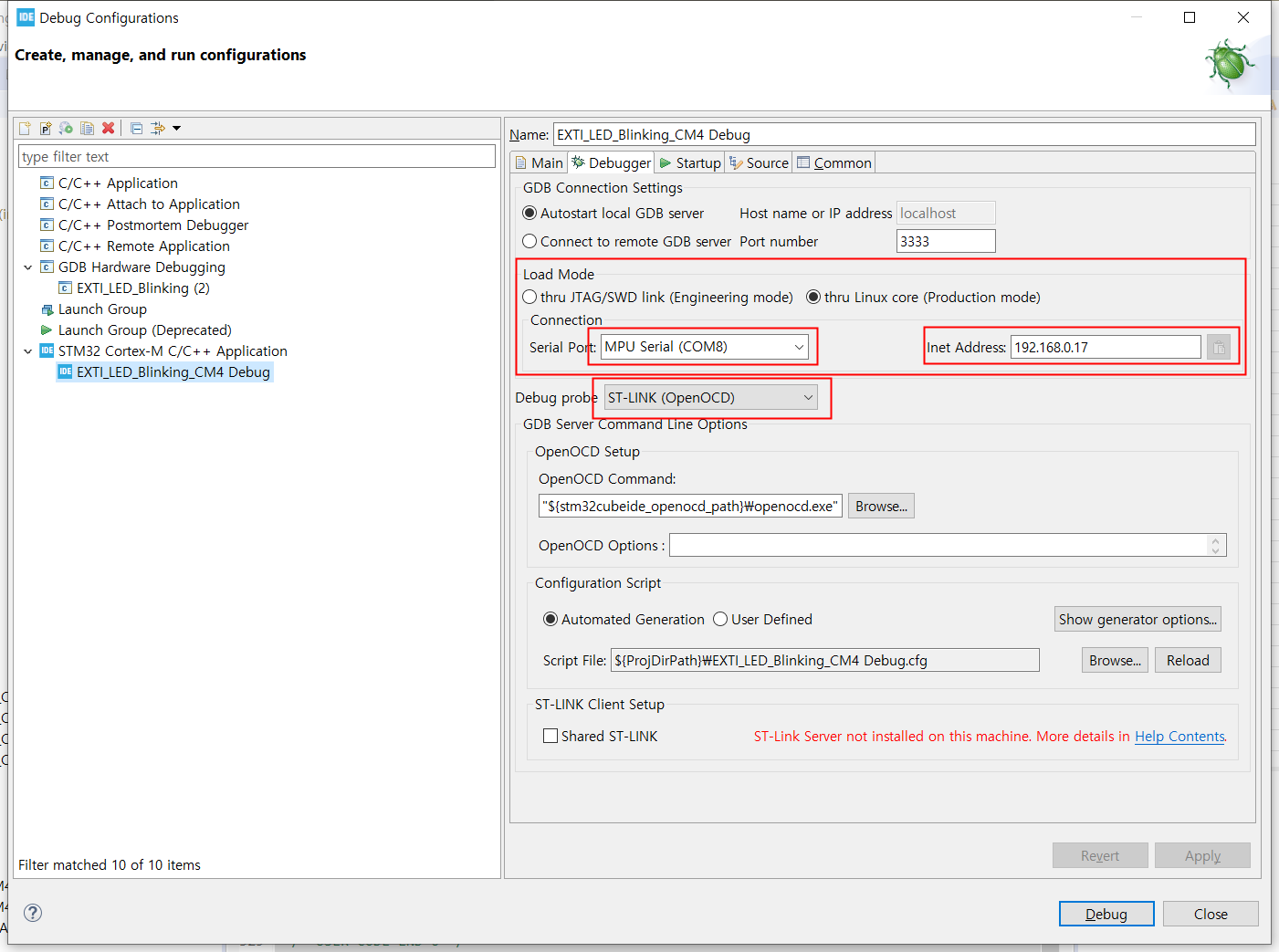Click the paste button beside Inet Address
1279x952 pixels.
1219,347
